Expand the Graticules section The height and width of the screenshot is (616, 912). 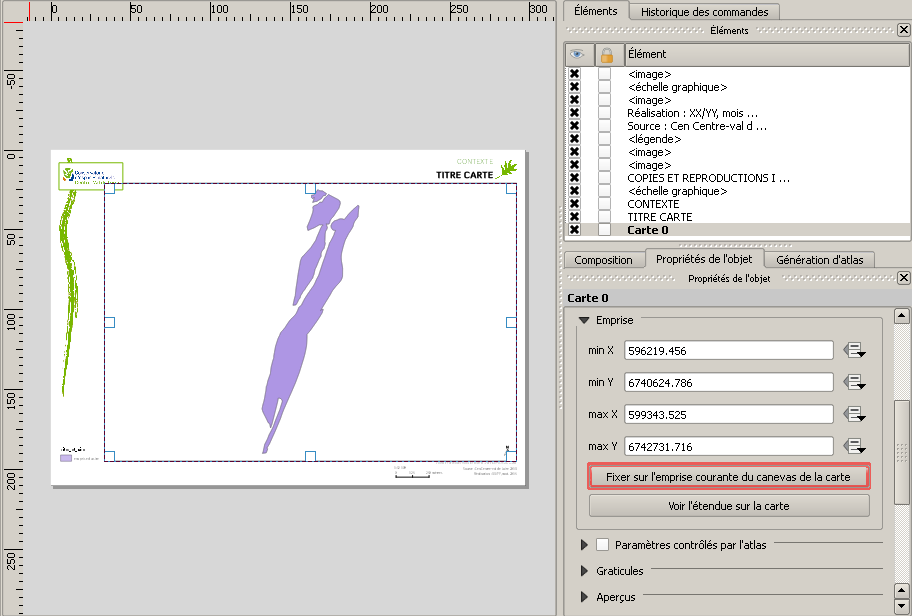[x=585, y=571]
